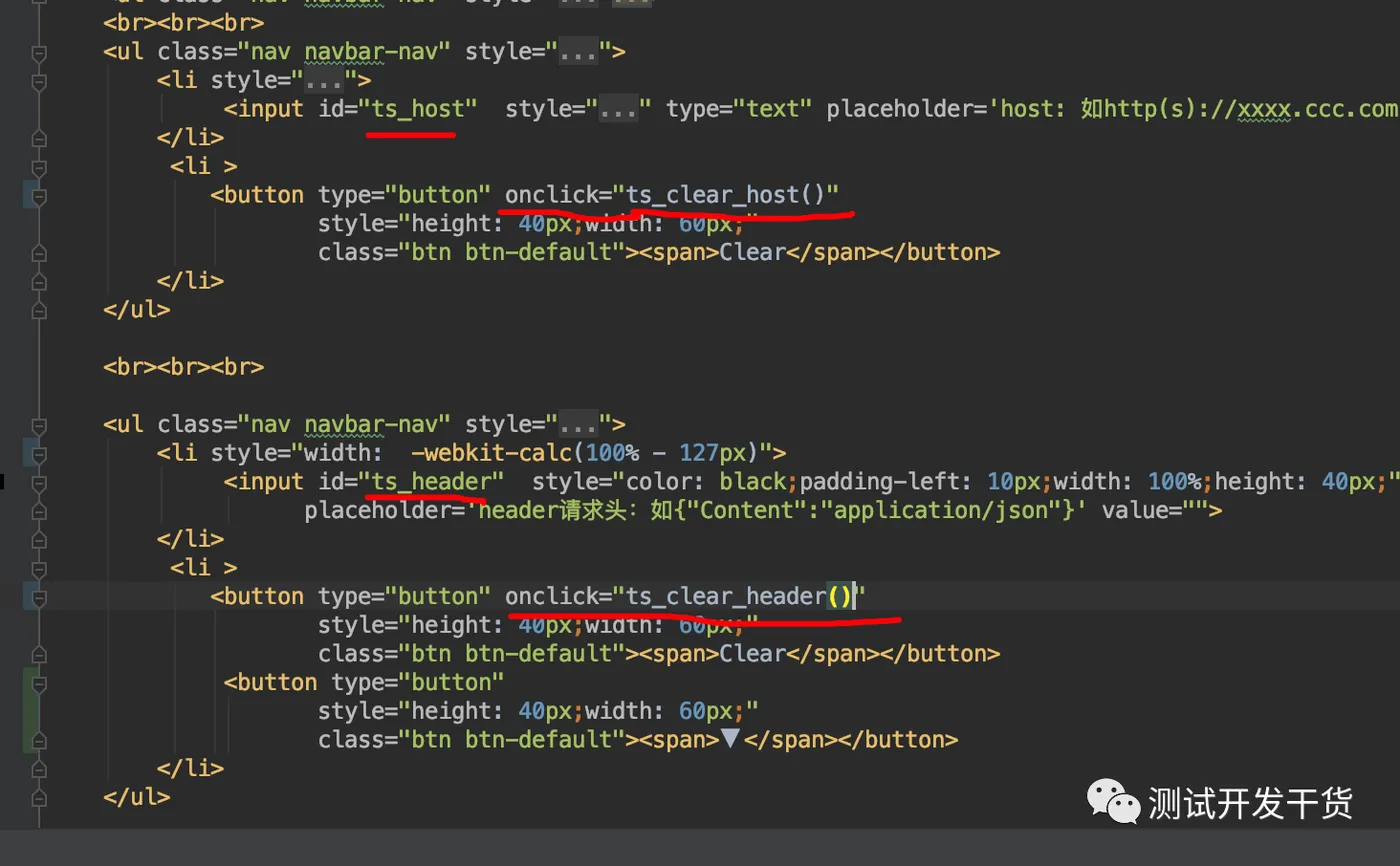Screen dimensions: 1400x866
Task: Collapse the ul block containing the ts_header input
Action: click(39, 425)
